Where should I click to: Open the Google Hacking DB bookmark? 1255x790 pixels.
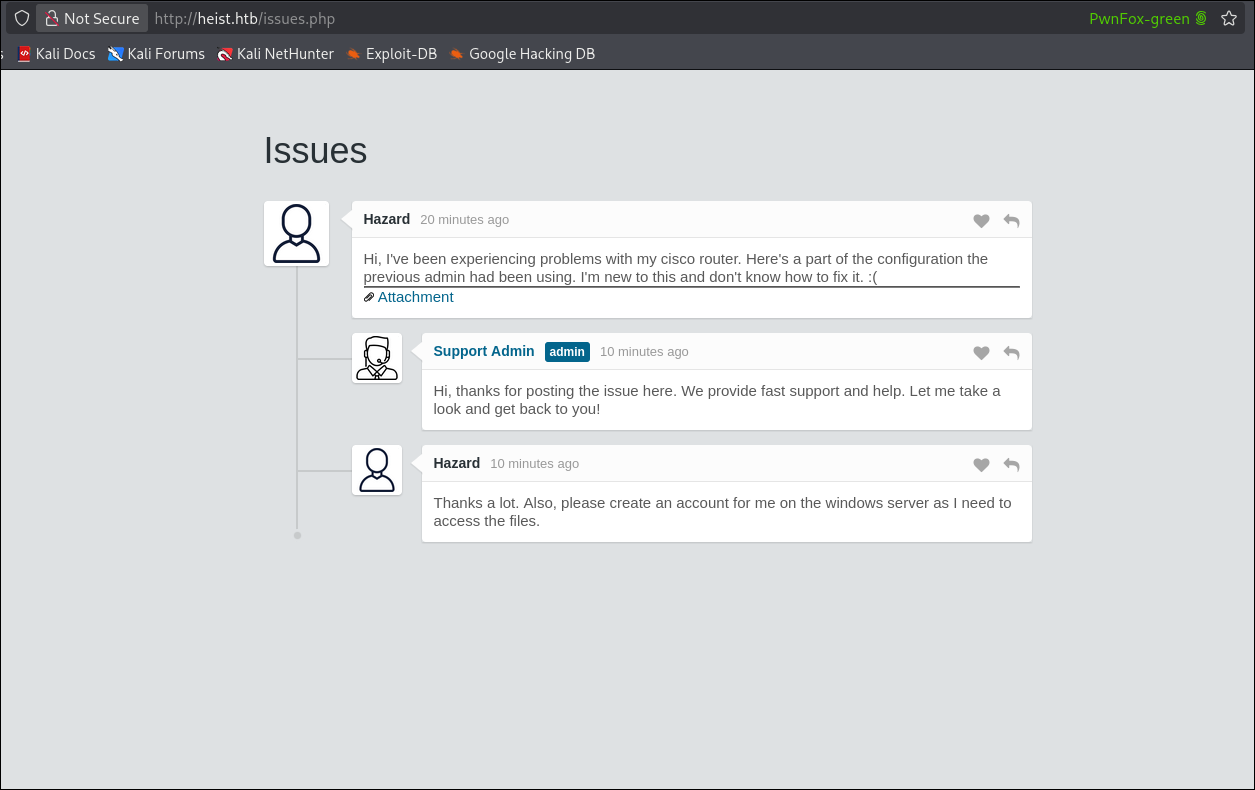click(521, 54)
